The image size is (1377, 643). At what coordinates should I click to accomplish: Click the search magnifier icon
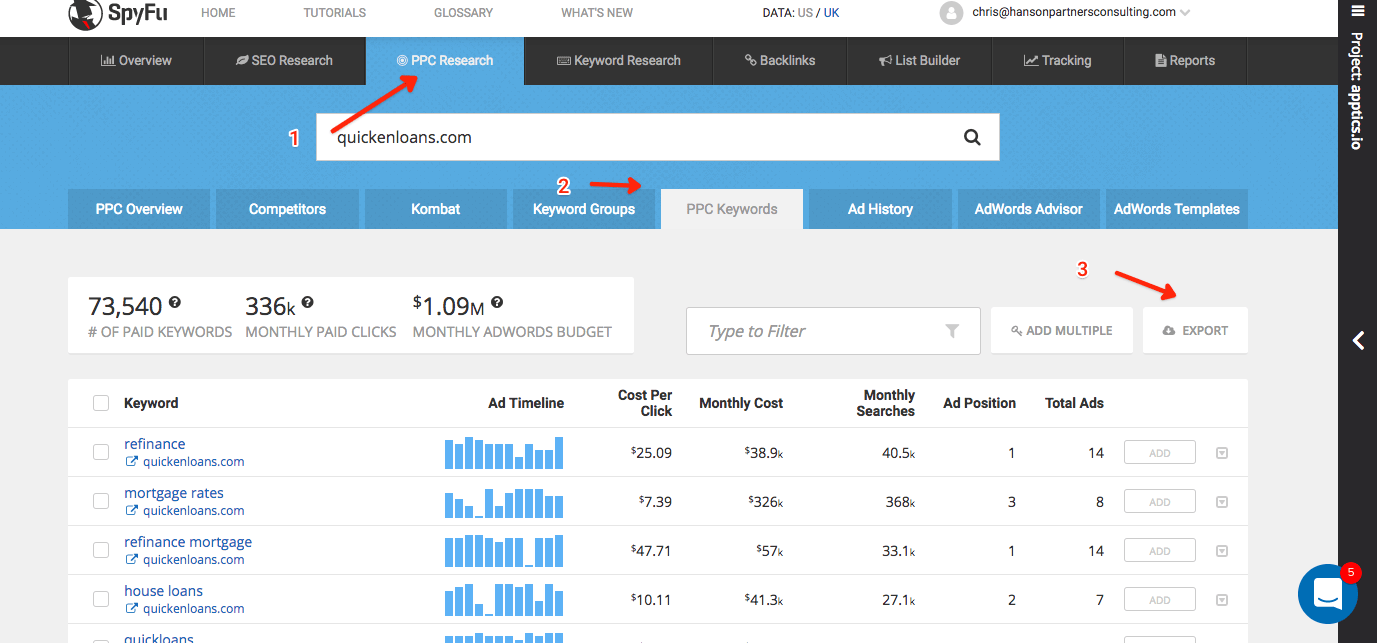tap(972, 138)
